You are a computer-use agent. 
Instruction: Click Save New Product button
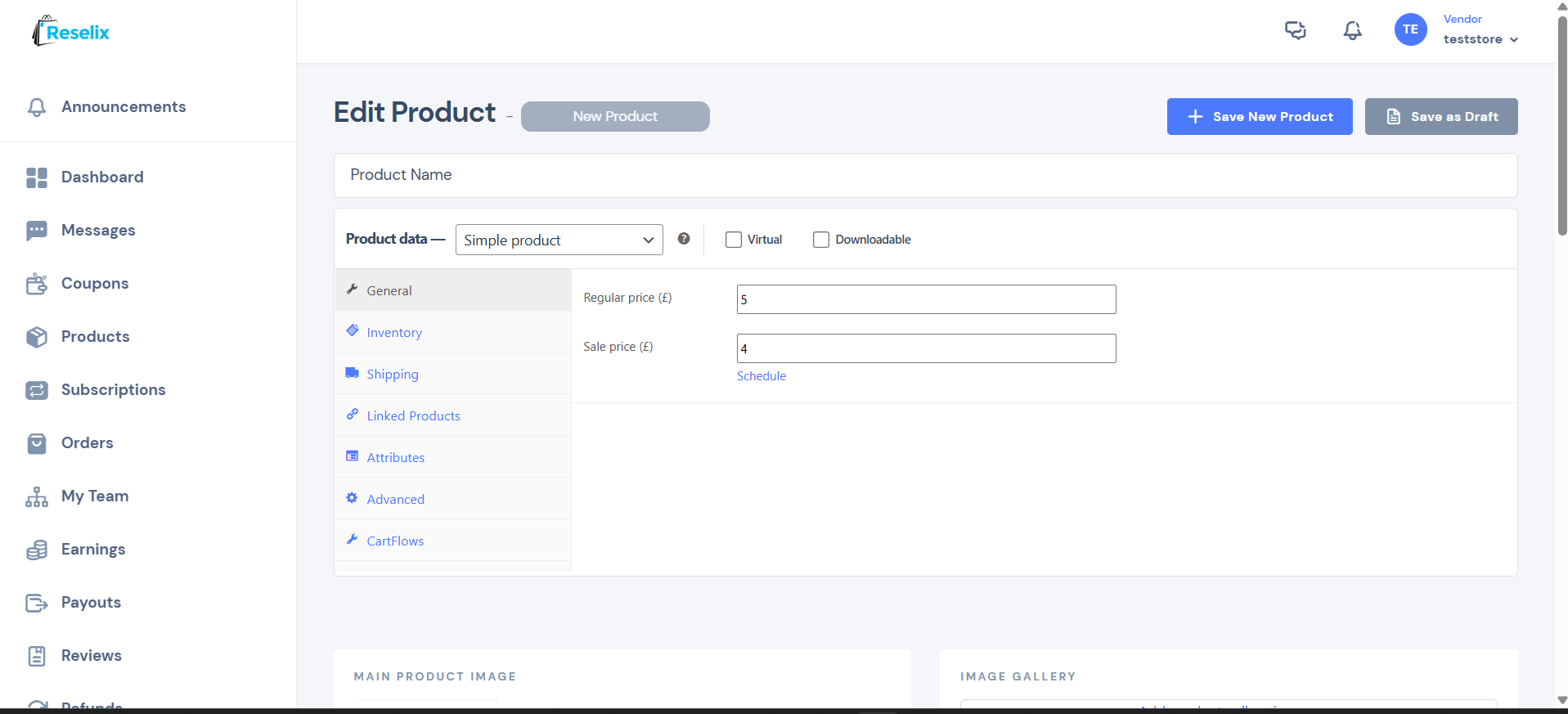point(1259,117)
